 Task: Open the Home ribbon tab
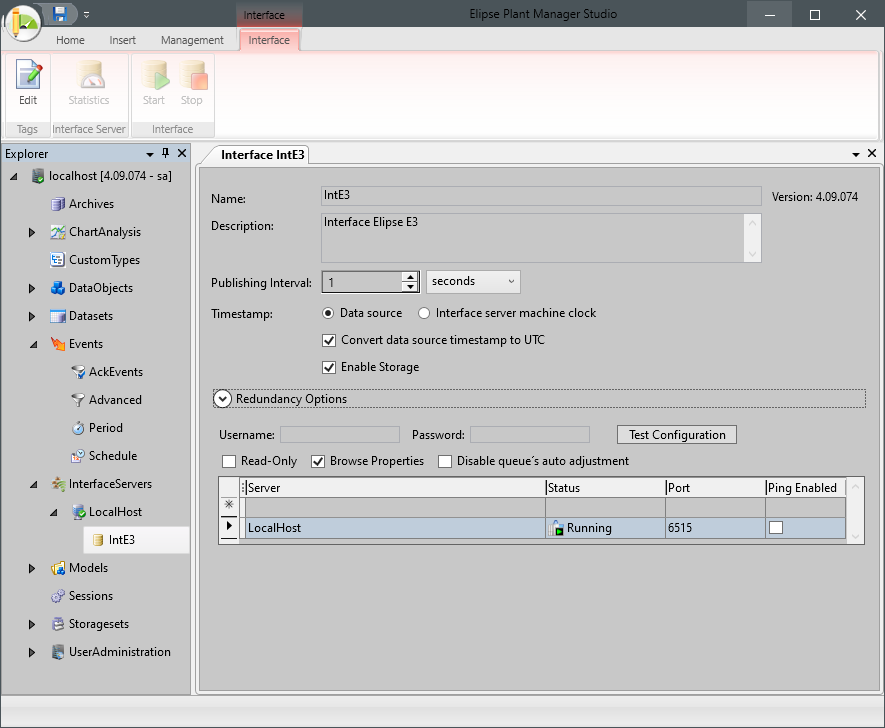(x=70, y=40)
